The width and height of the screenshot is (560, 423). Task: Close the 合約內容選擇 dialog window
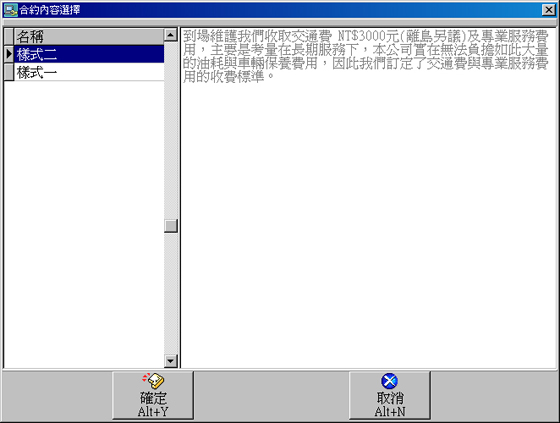[548, 10]
